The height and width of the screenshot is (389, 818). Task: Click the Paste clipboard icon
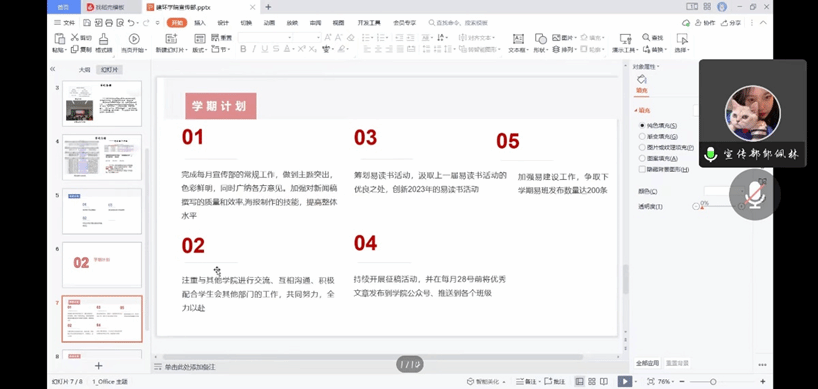[x=59, y=39]
